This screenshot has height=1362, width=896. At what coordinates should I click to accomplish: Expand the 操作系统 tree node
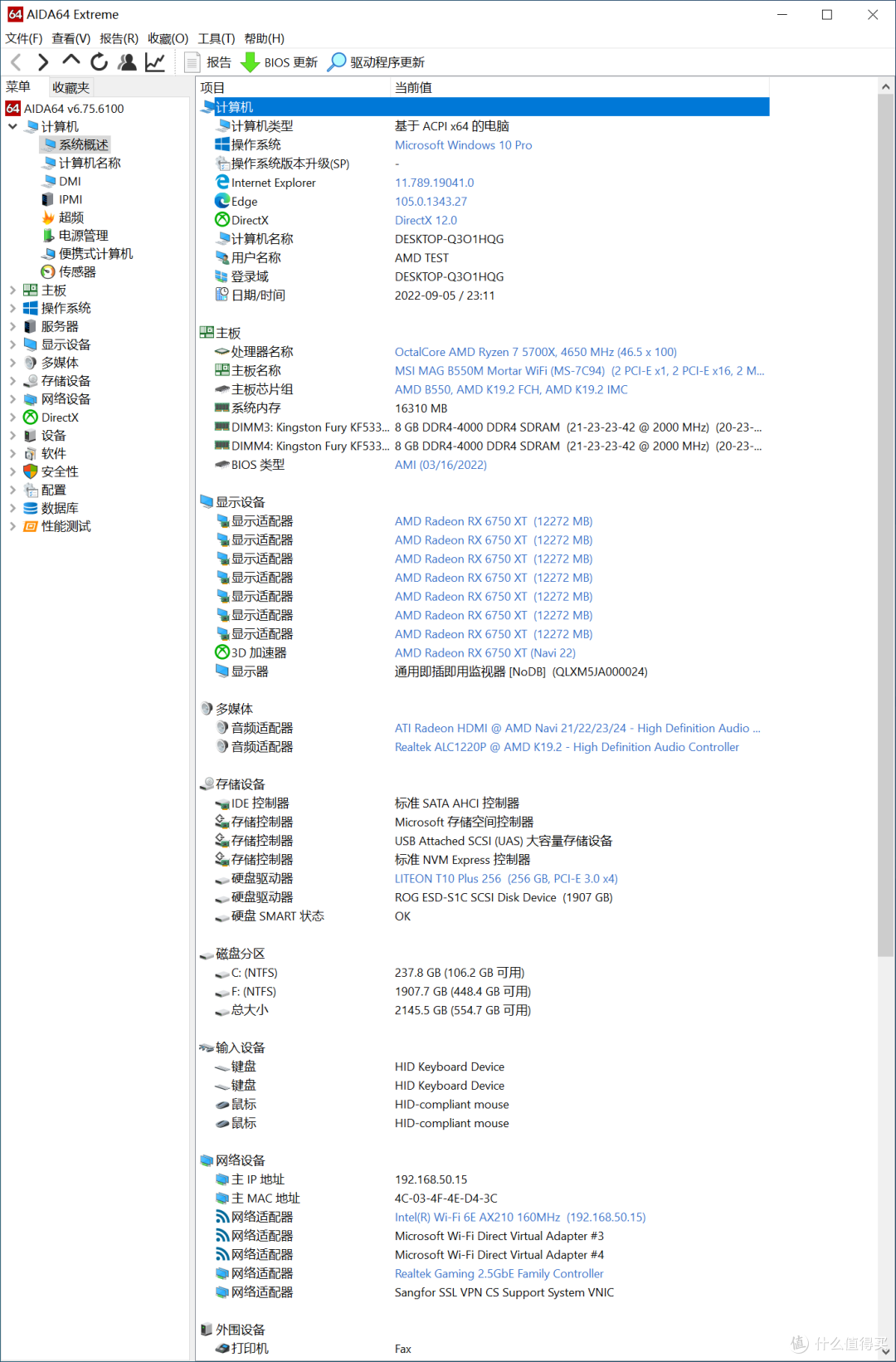coord(12,308)
